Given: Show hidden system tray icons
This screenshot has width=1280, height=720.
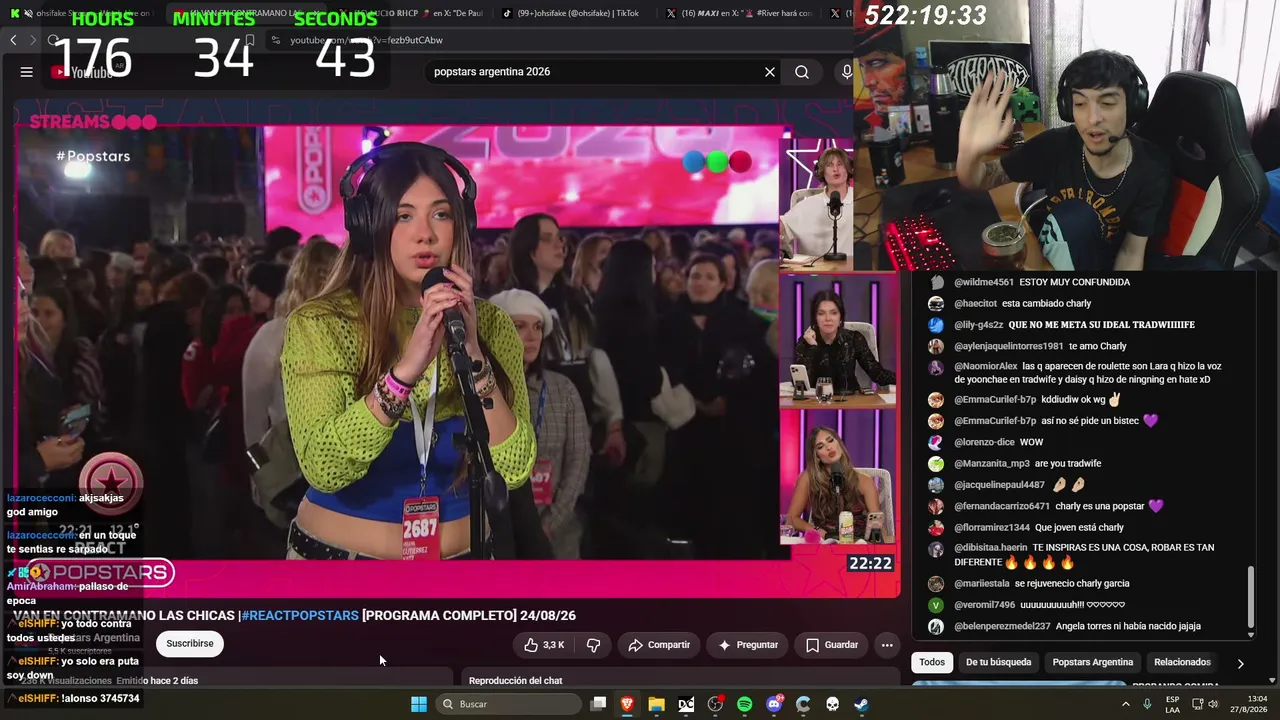Looking at the screenshot, I should pos(1126,704).
